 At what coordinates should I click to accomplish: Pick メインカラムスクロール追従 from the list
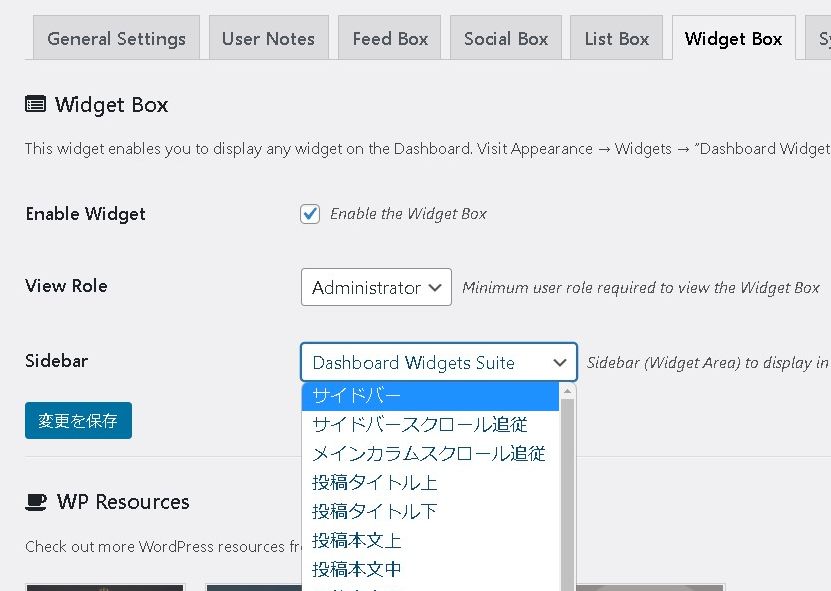point(430,454)
